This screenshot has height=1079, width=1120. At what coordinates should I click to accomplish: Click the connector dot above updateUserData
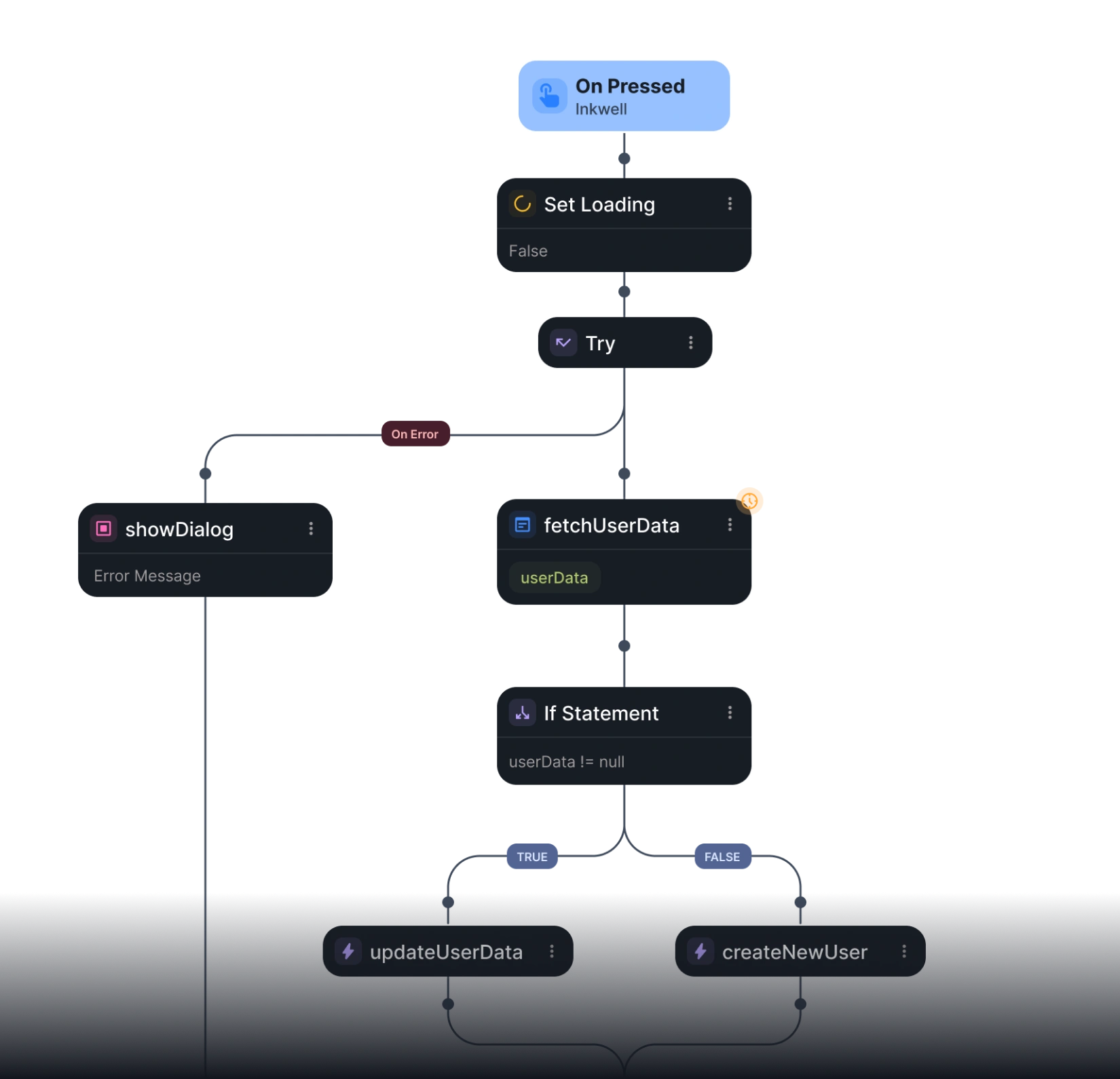coord(448,903)
